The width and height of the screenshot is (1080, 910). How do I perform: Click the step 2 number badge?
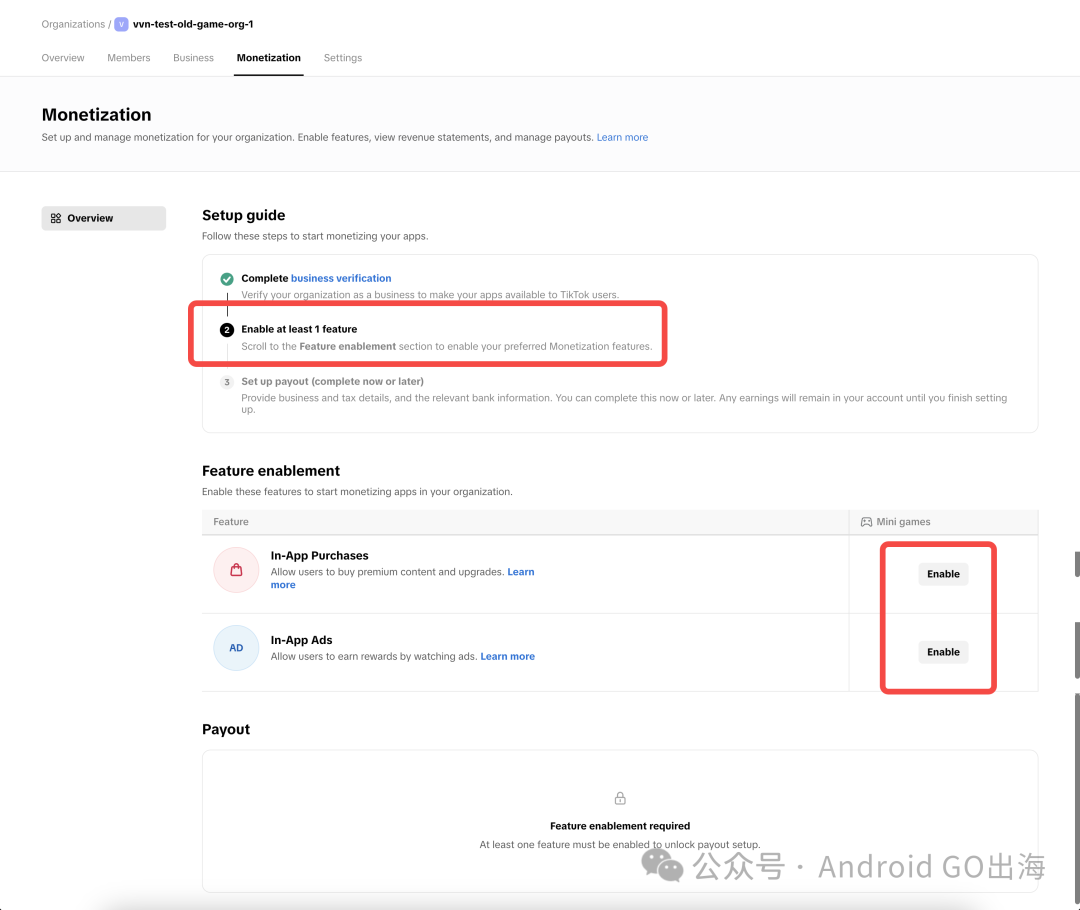[x=227, y=330]
